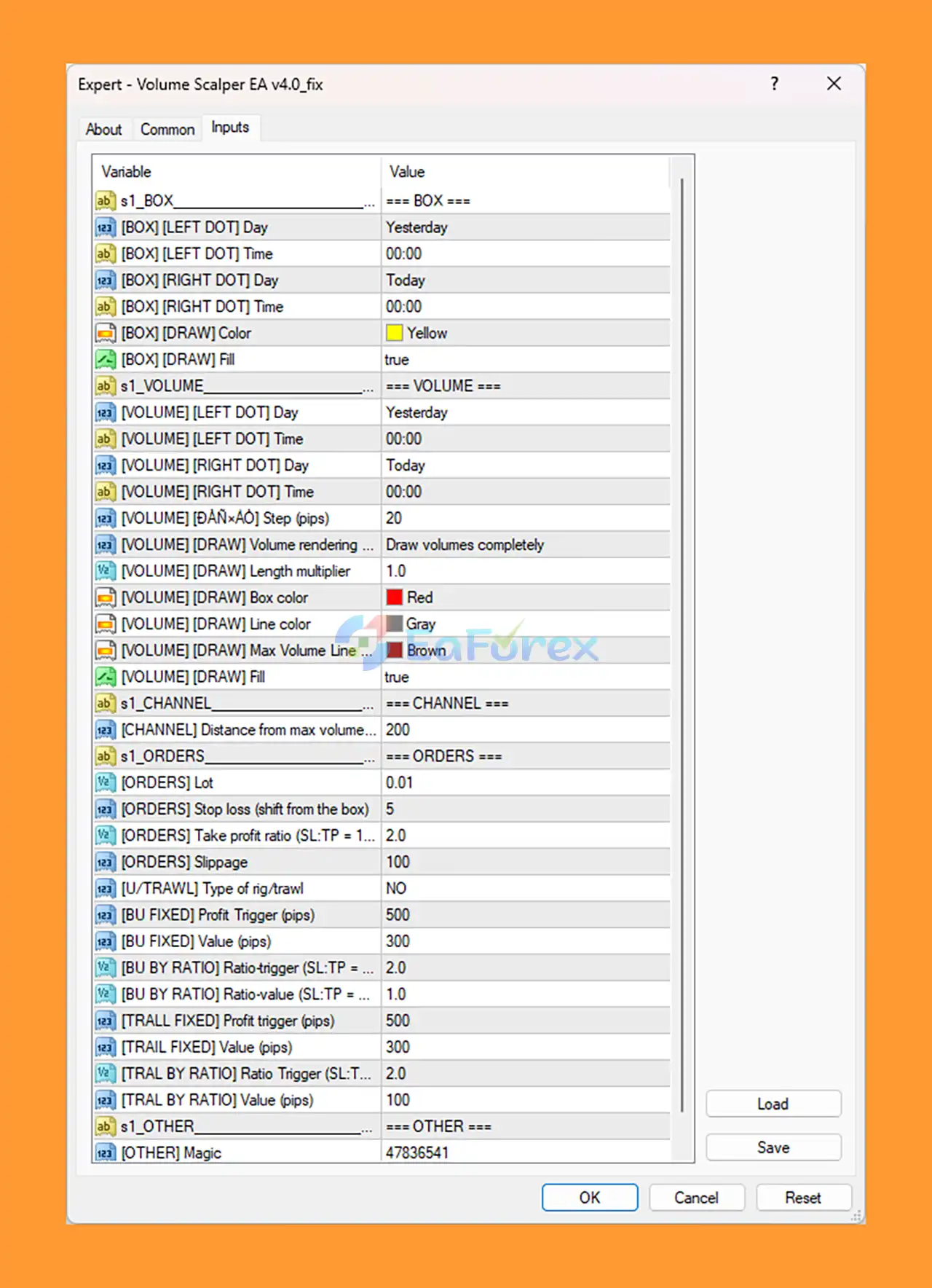Click integer icon next to [BOX] [LEFT DOT] Day
This screenshot has width=932, height=1288.
106,227
